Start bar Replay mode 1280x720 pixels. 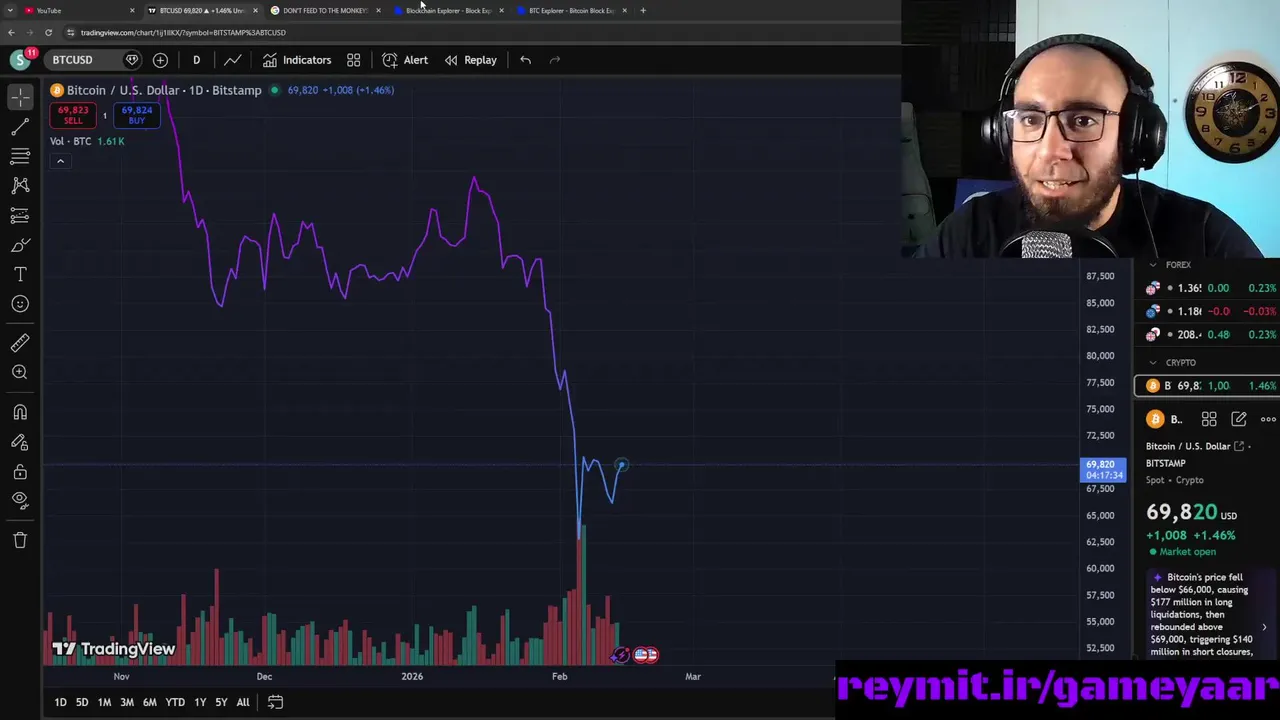(471, 60)
